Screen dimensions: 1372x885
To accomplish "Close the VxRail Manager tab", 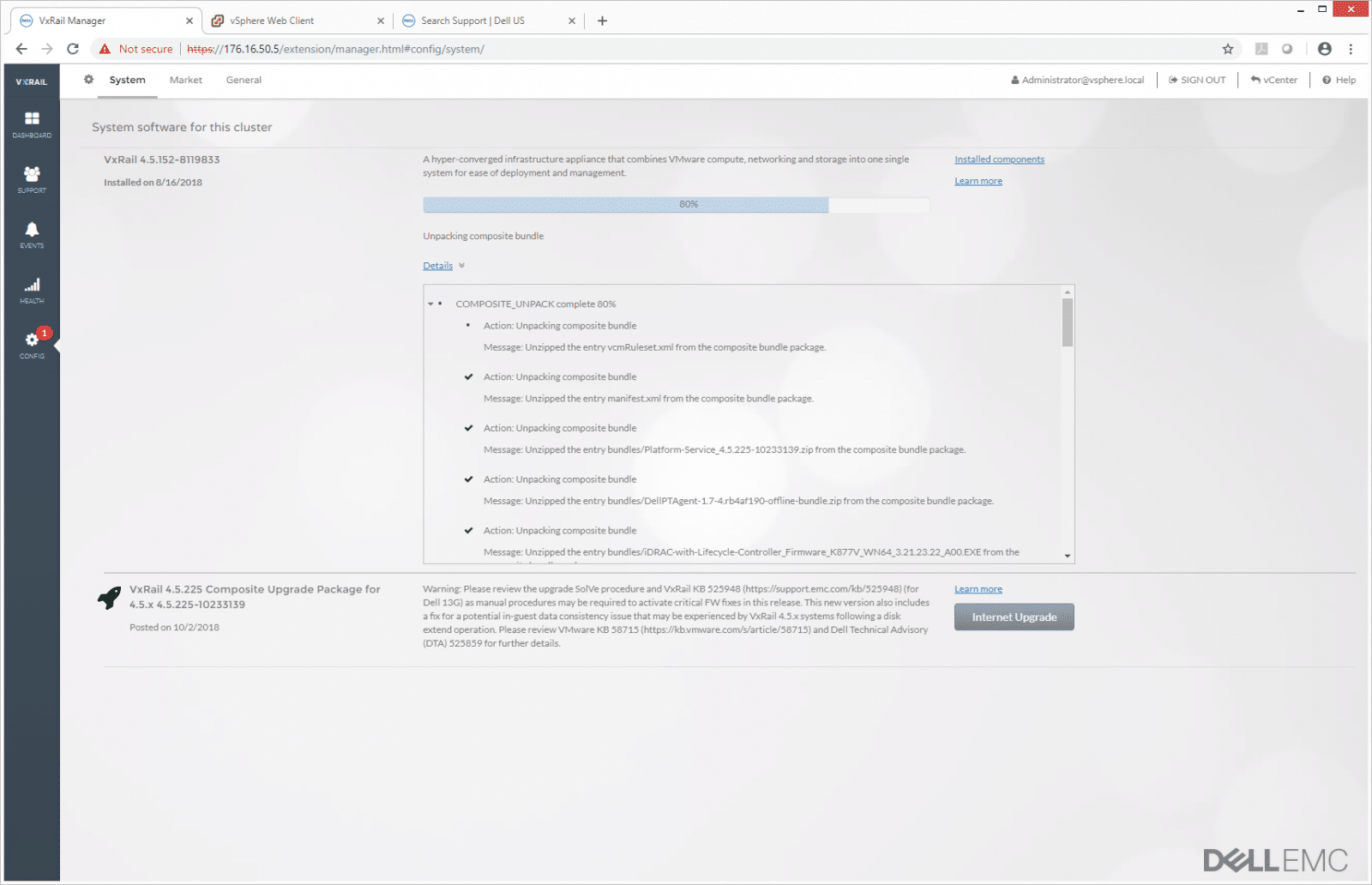I will (190, 21).
